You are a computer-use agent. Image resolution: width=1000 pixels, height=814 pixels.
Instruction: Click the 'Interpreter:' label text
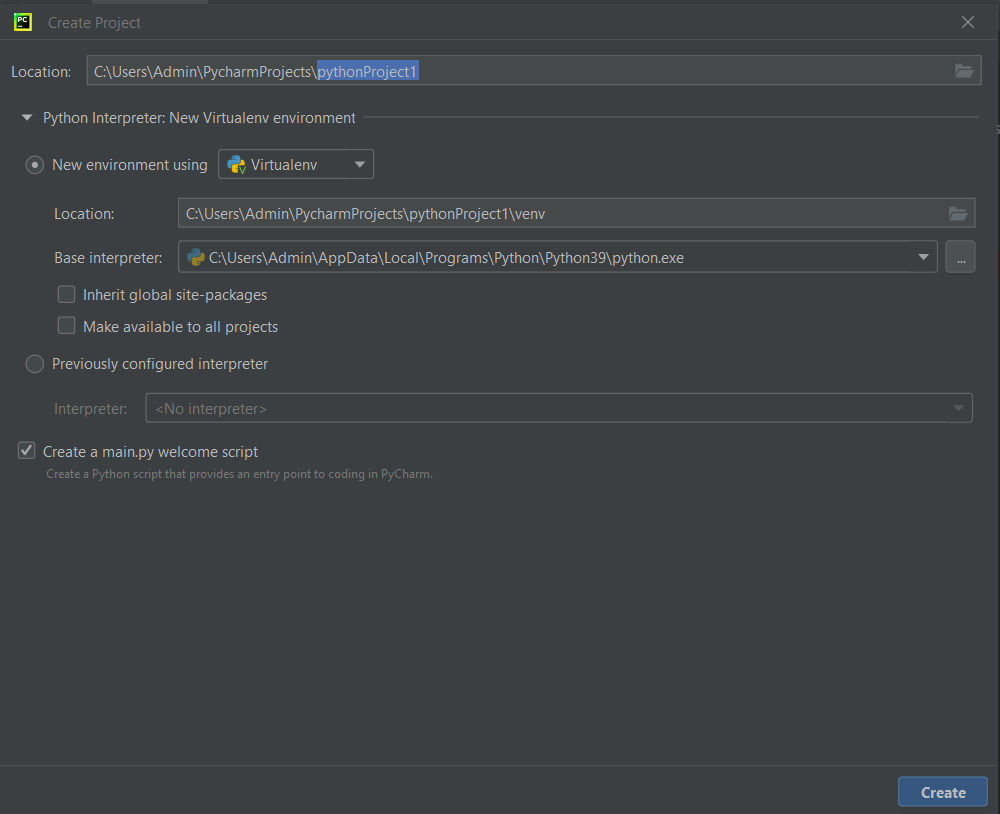coord(91,409)
